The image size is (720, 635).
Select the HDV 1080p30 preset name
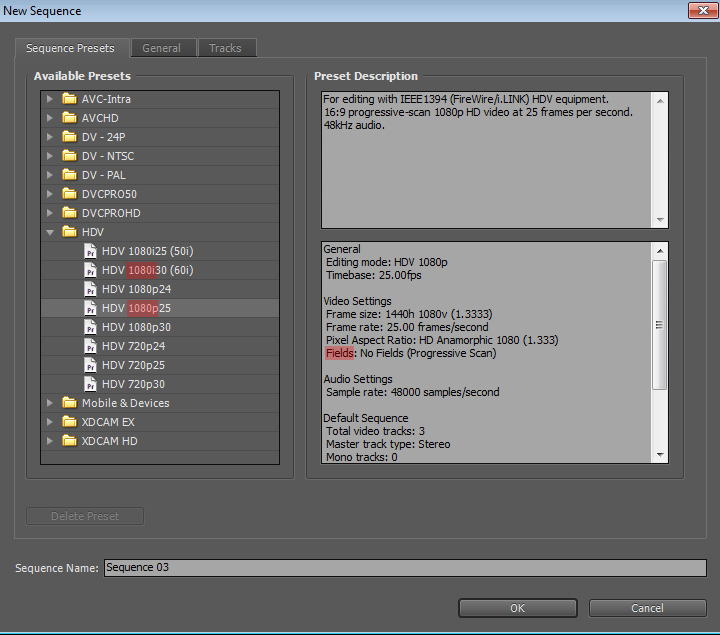pos(136,327)
